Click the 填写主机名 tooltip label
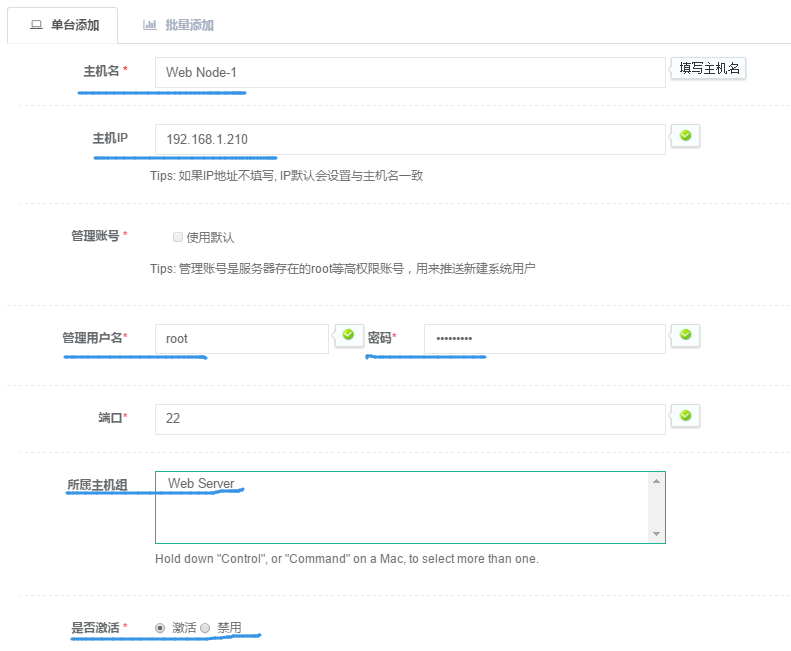This screenshot has width=791, height=651. (709, 69)
